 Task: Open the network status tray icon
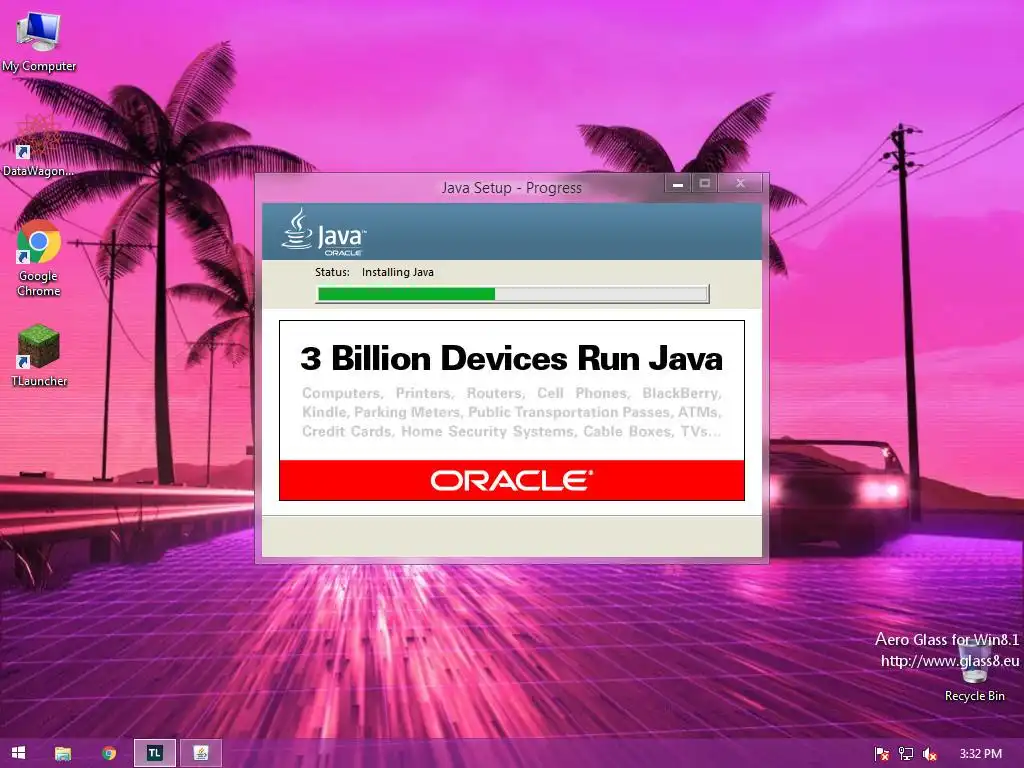(906, 754)
